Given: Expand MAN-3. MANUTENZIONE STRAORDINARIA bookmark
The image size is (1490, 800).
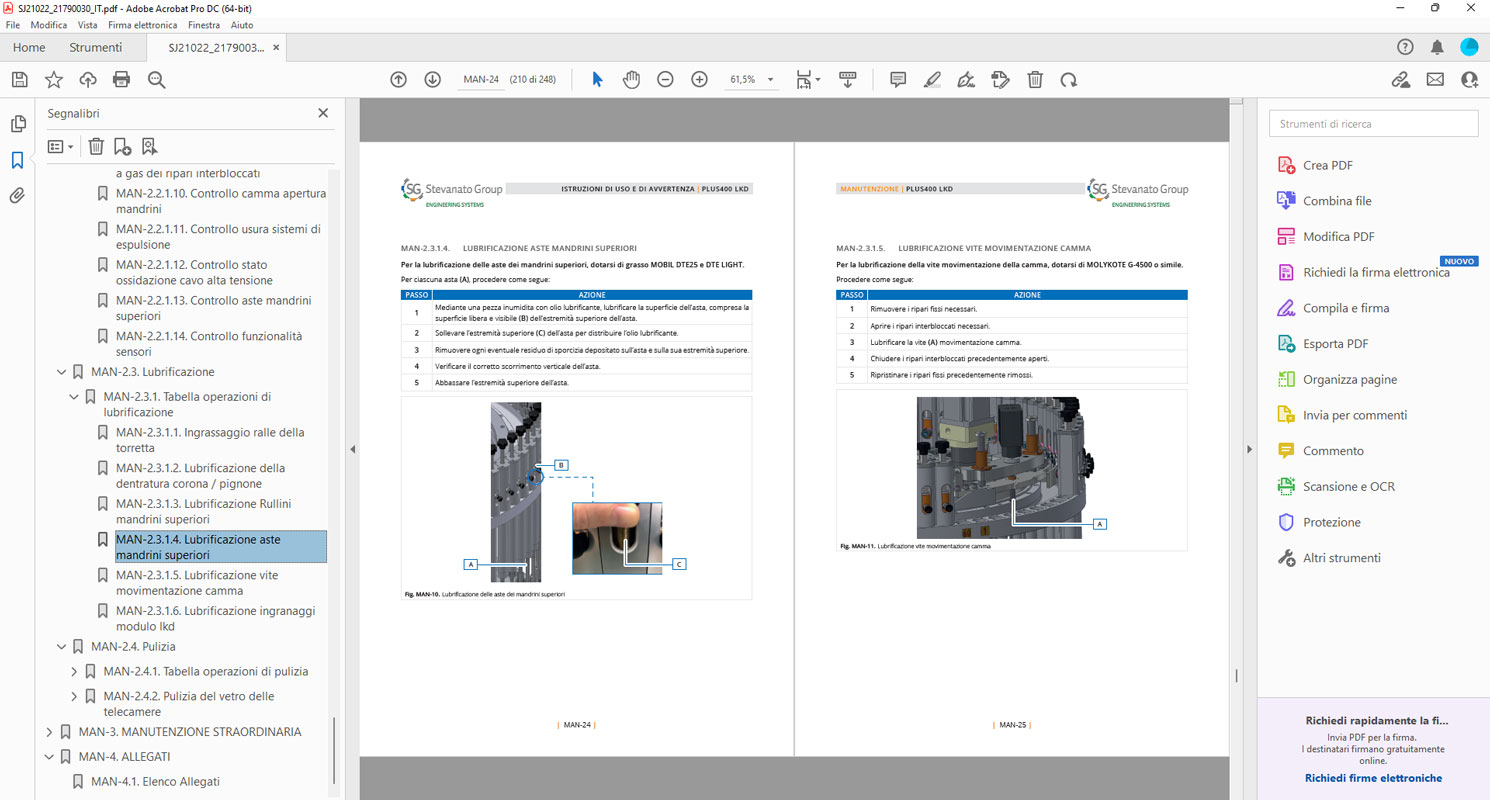Looking at the screenshot, I should [49, 732].
